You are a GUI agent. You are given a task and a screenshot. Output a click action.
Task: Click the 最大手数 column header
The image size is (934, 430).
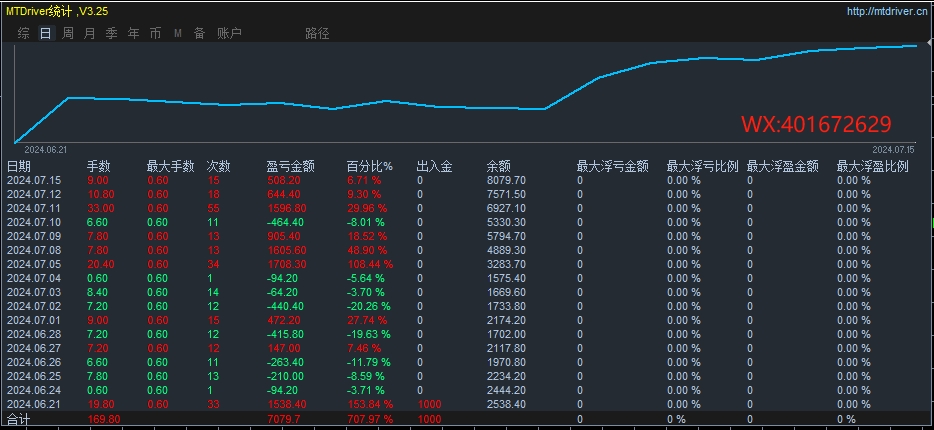[170, 167]
